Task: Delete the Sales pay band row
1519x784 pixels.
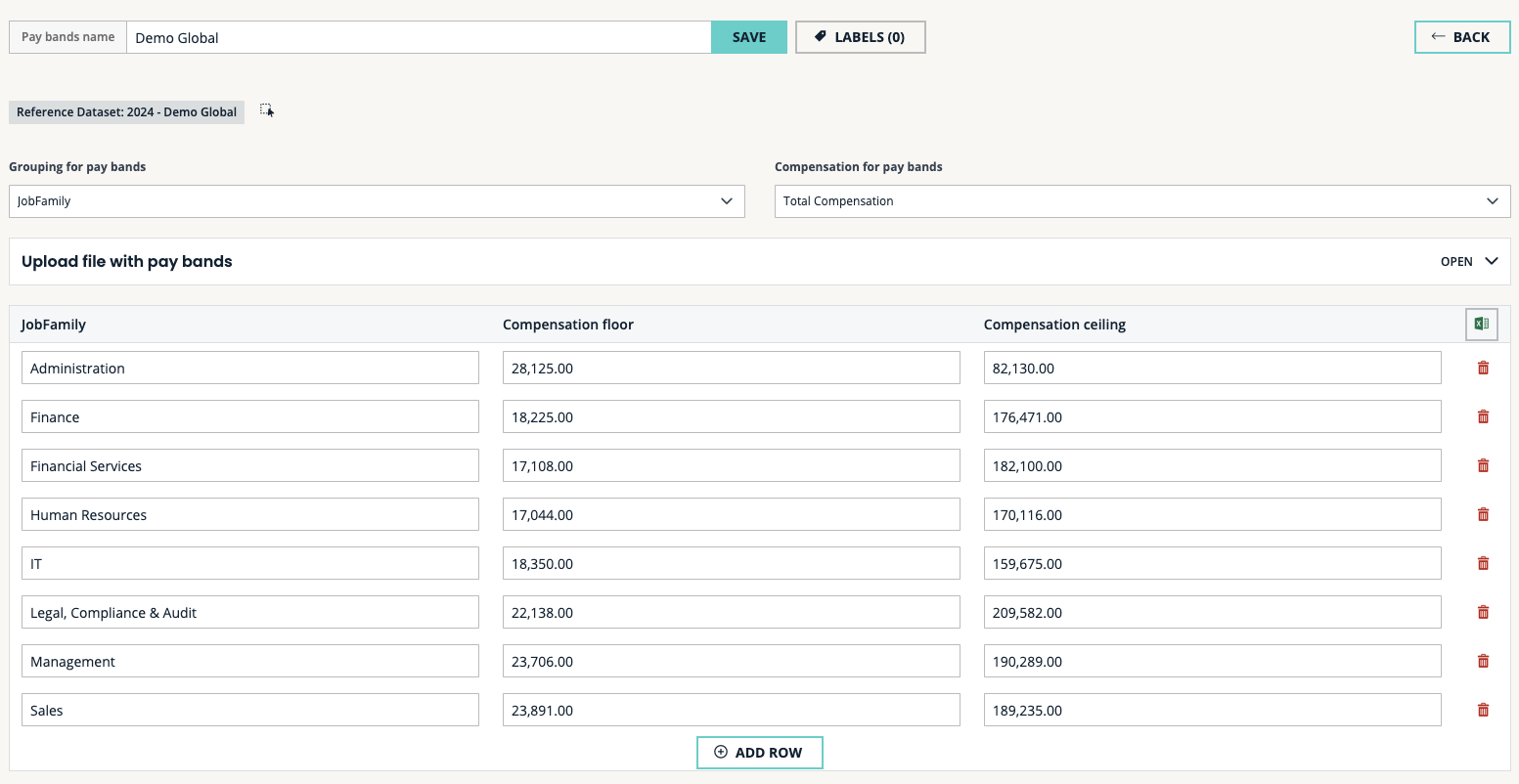Action: coord(1483,710)
